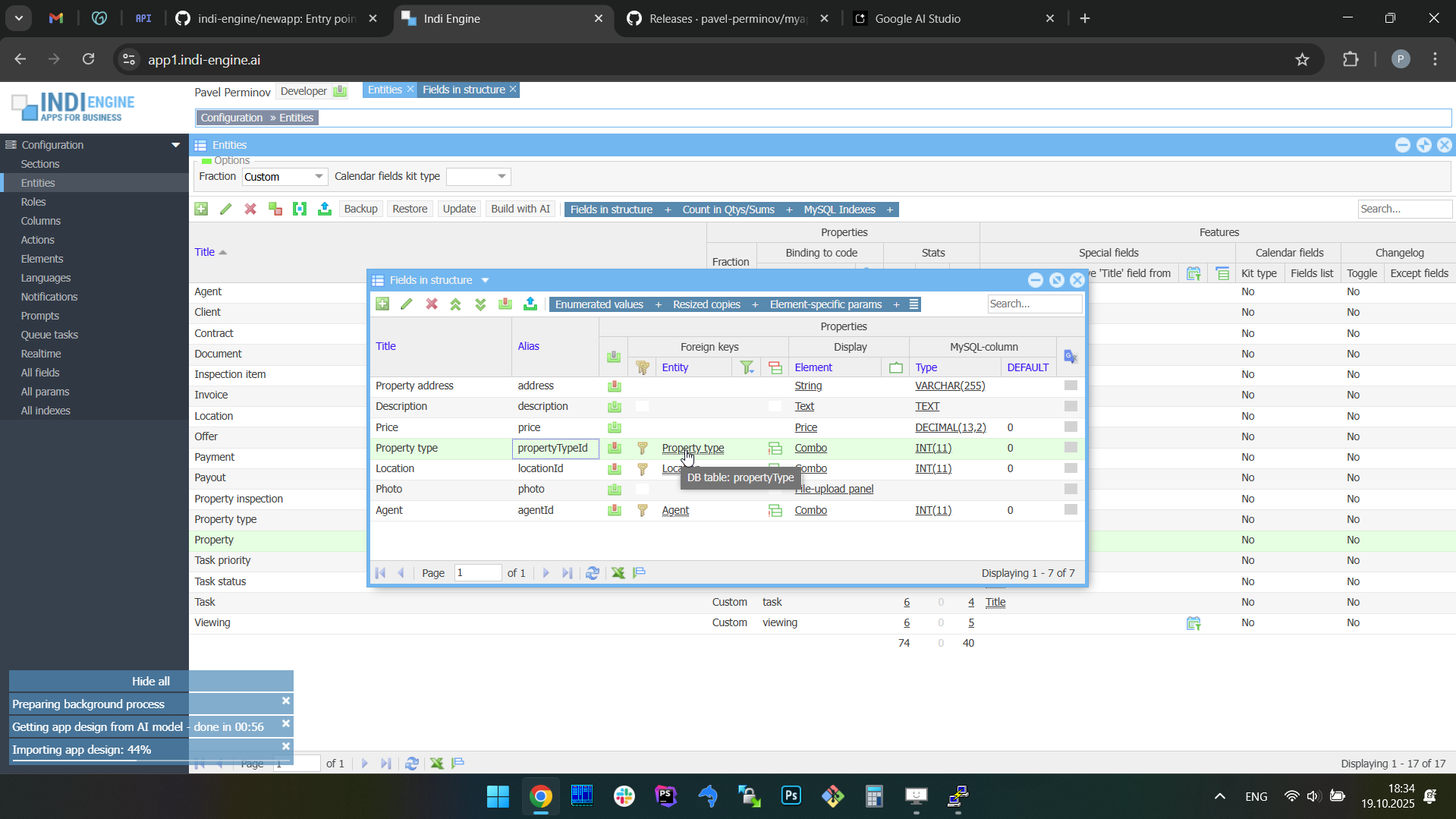Click the Excel export icon in Fields in structure pager

click(x=618, y=573)
